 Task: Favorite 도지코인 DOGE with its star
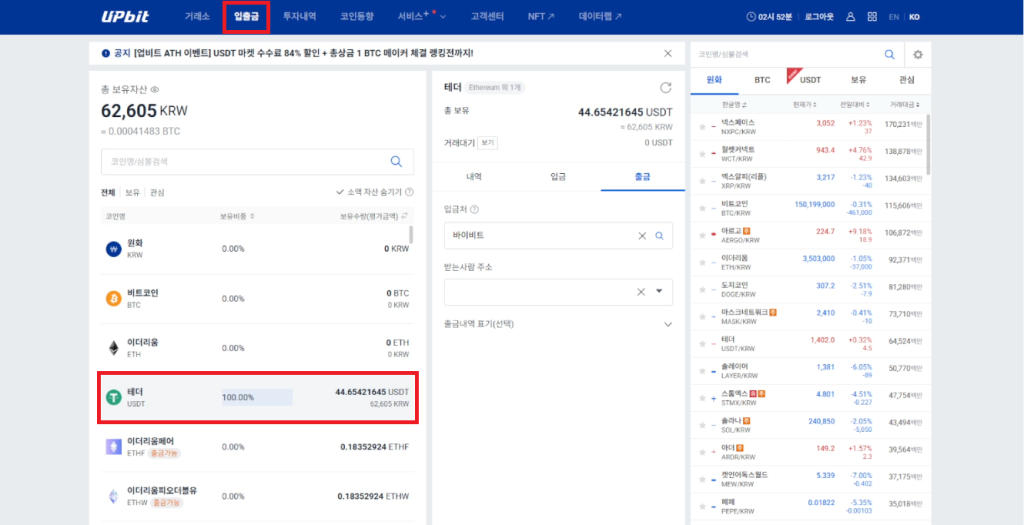click(702, 289)
